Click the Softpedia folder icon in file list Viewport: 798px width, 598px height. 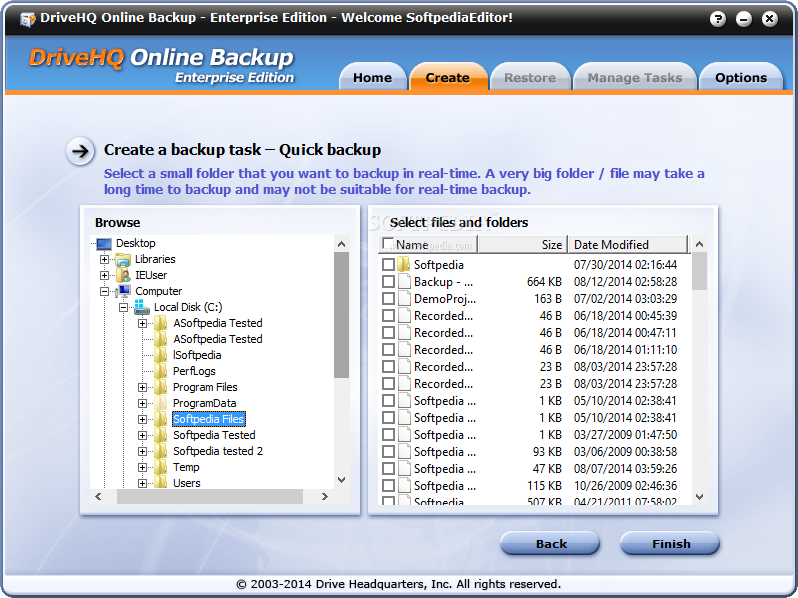point(404,264)
